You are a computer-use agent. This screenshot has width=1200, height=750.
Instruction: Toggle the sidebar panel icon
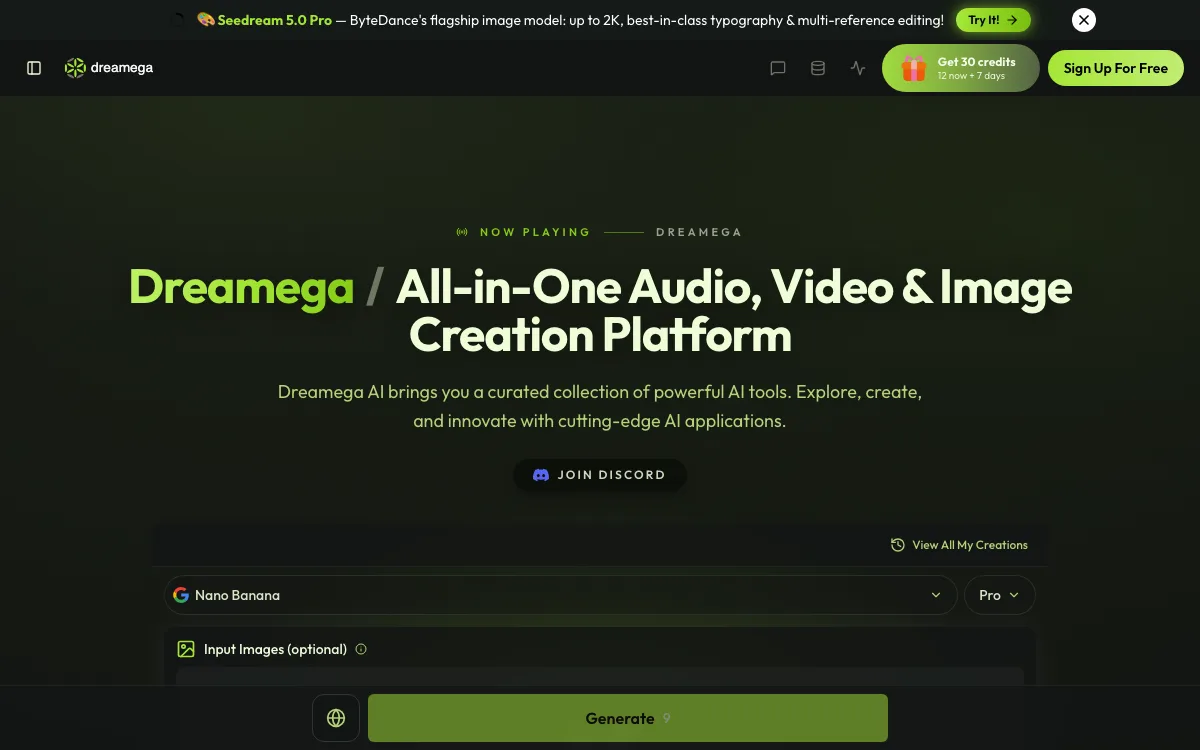(34, 68)
